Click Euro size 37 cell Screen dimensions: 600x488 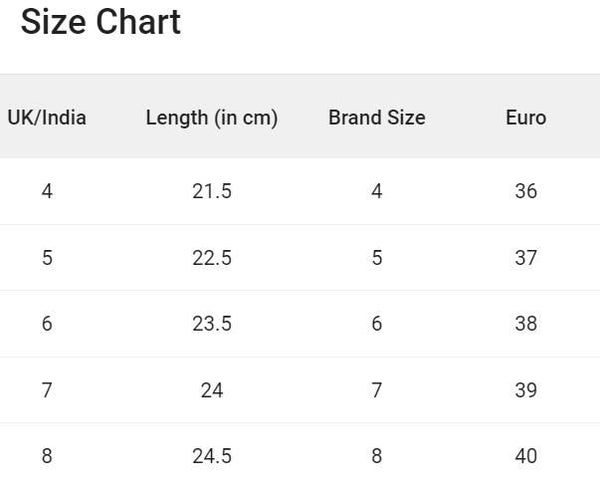click(526, 258)
